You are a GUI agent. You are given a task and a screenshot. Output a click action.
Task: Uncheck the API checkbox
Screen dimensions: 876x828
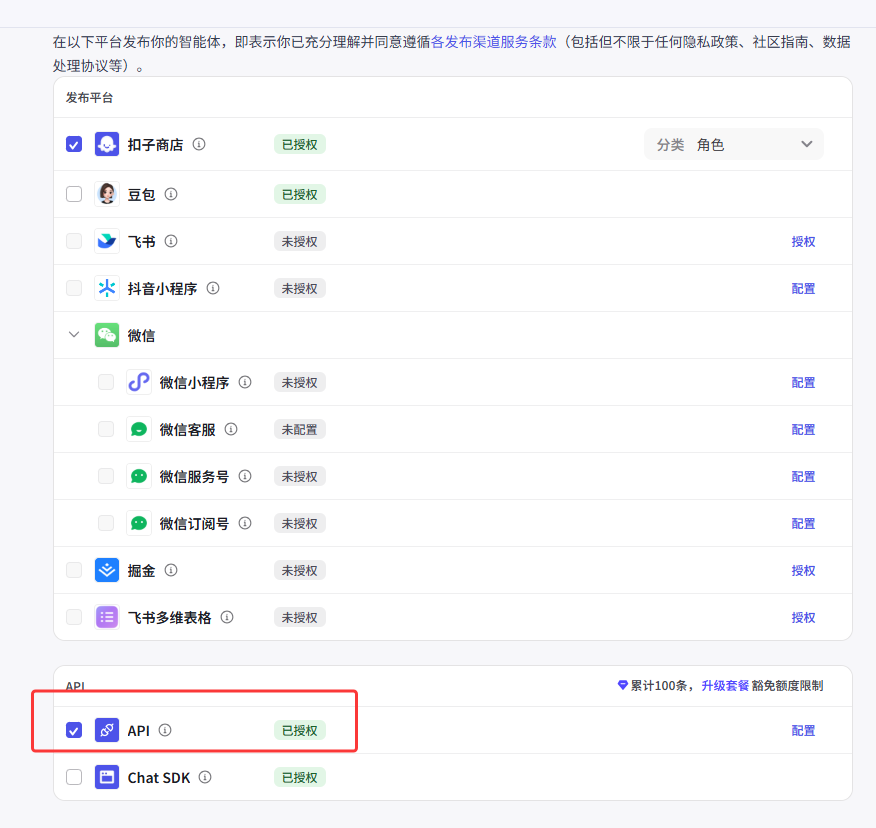[74, 730]
